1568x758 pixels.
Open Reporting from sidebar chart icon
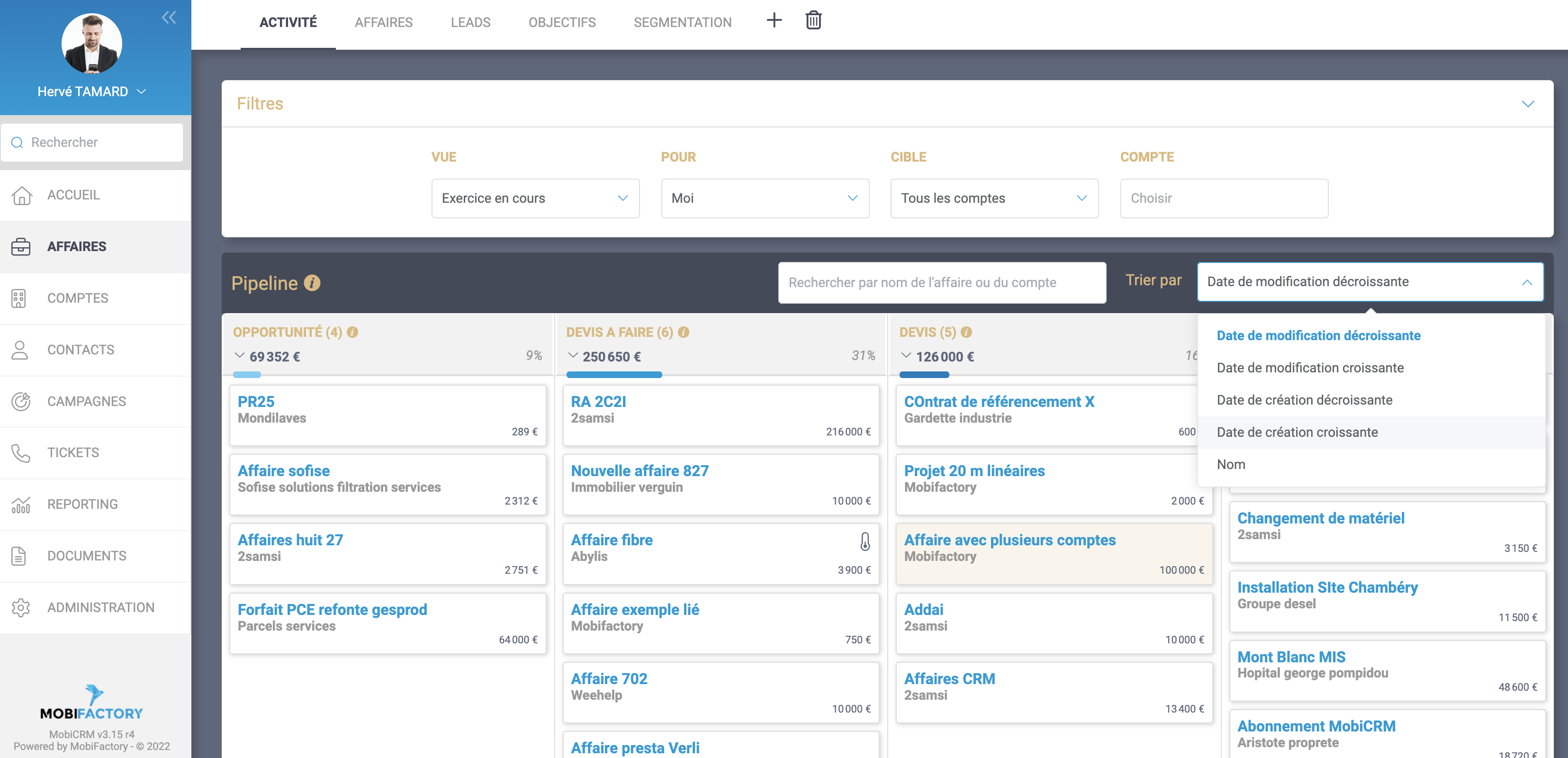point(21,504)
